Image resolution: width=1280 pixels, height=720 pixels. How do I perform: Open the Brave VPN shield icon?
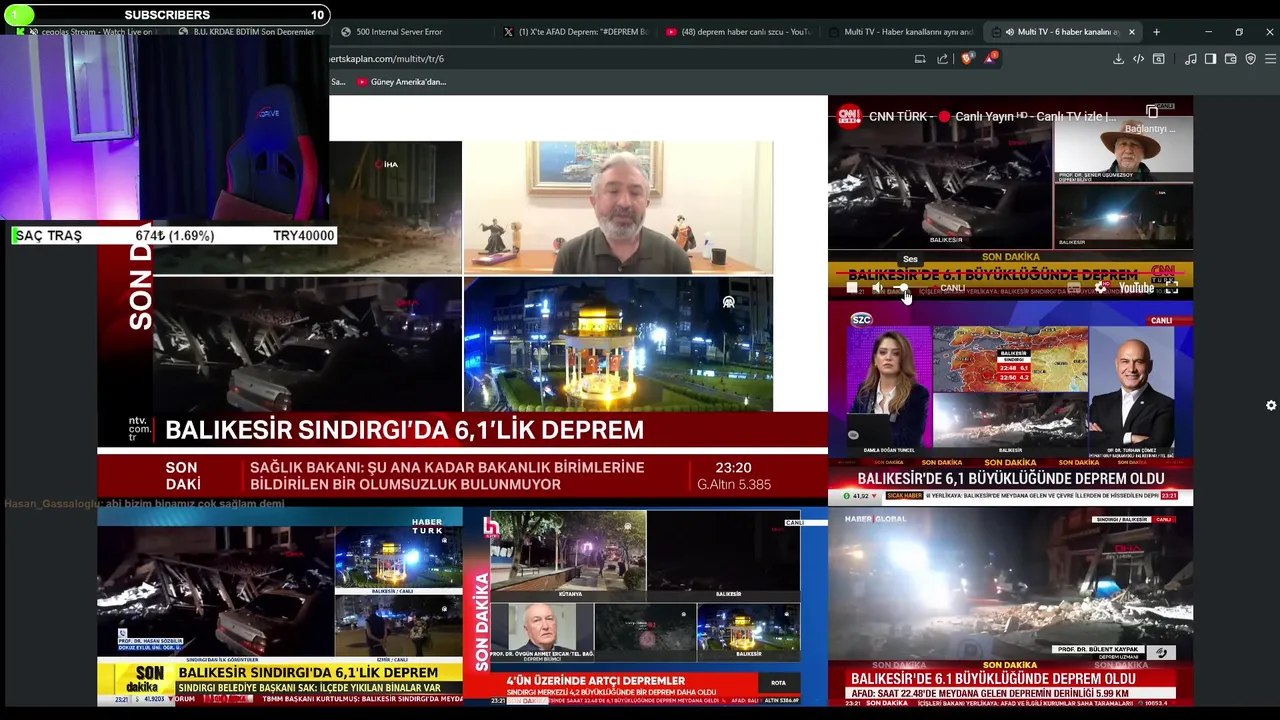[x=1250, y=59]
